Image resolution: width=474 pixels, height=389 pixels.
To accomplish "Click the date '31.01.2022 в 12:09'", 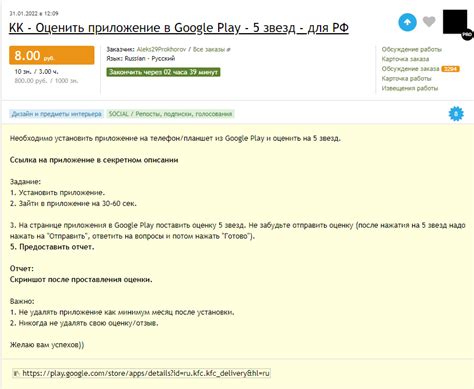I will (x=34, y=13).
